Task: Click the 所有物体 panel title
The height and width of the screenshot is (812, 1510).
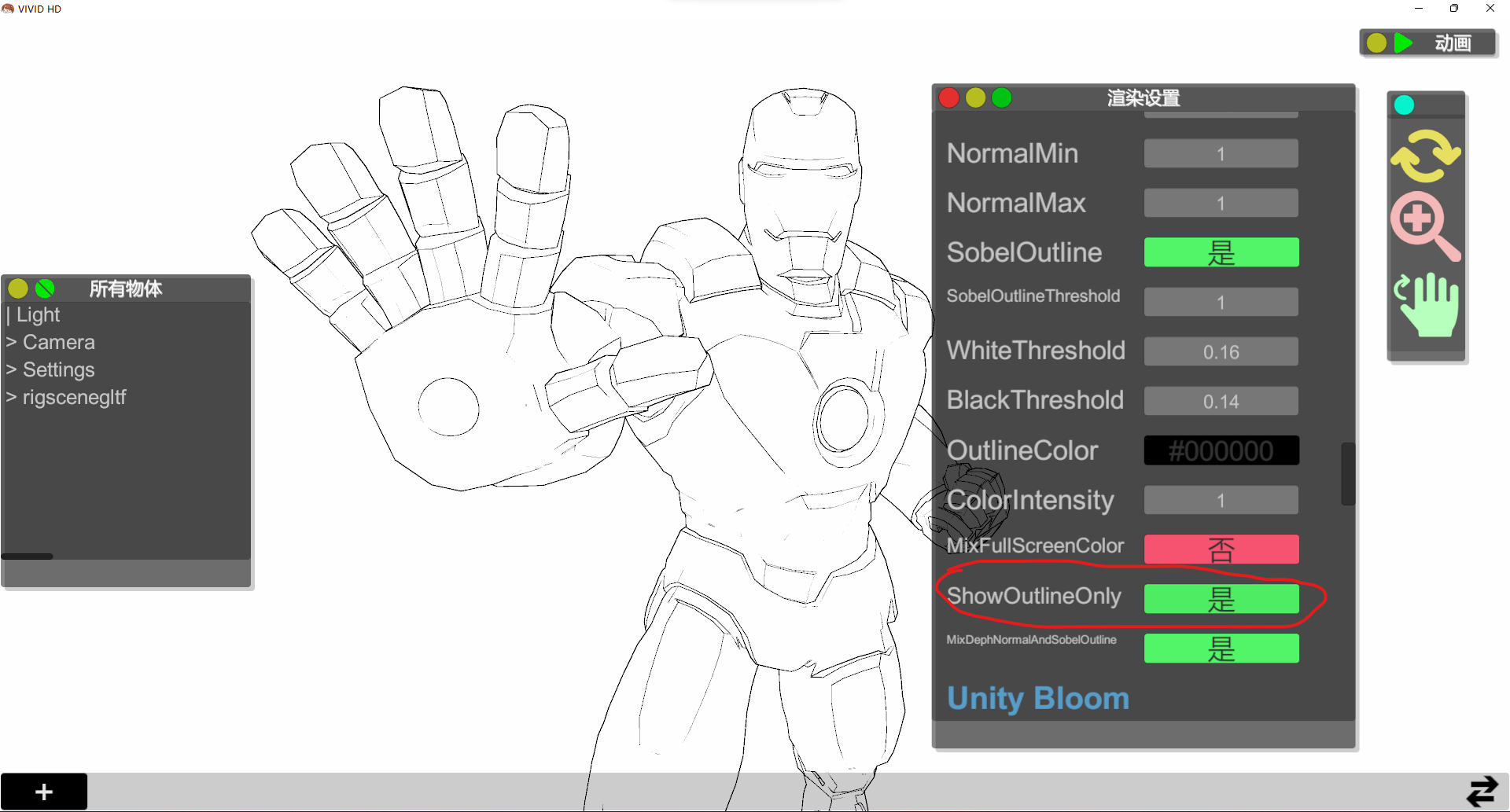Action: 126,288
